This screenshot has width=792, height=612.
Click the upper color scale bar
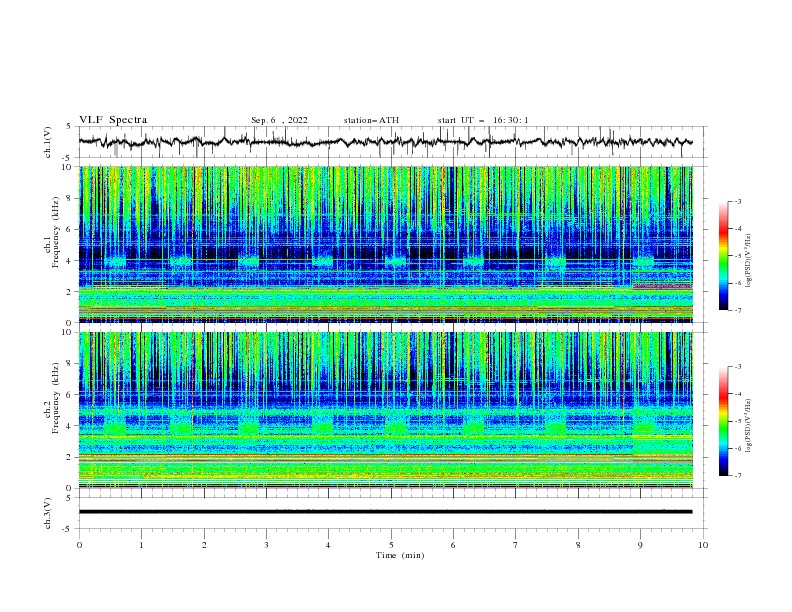coord(723,256)
